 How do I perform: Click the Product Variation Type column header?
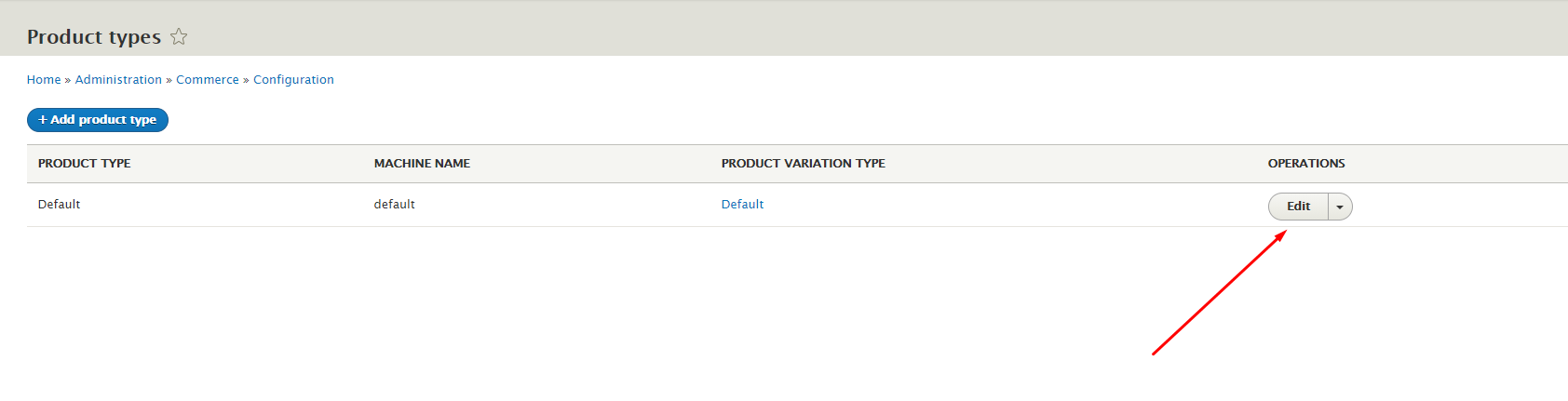[803, 164]
